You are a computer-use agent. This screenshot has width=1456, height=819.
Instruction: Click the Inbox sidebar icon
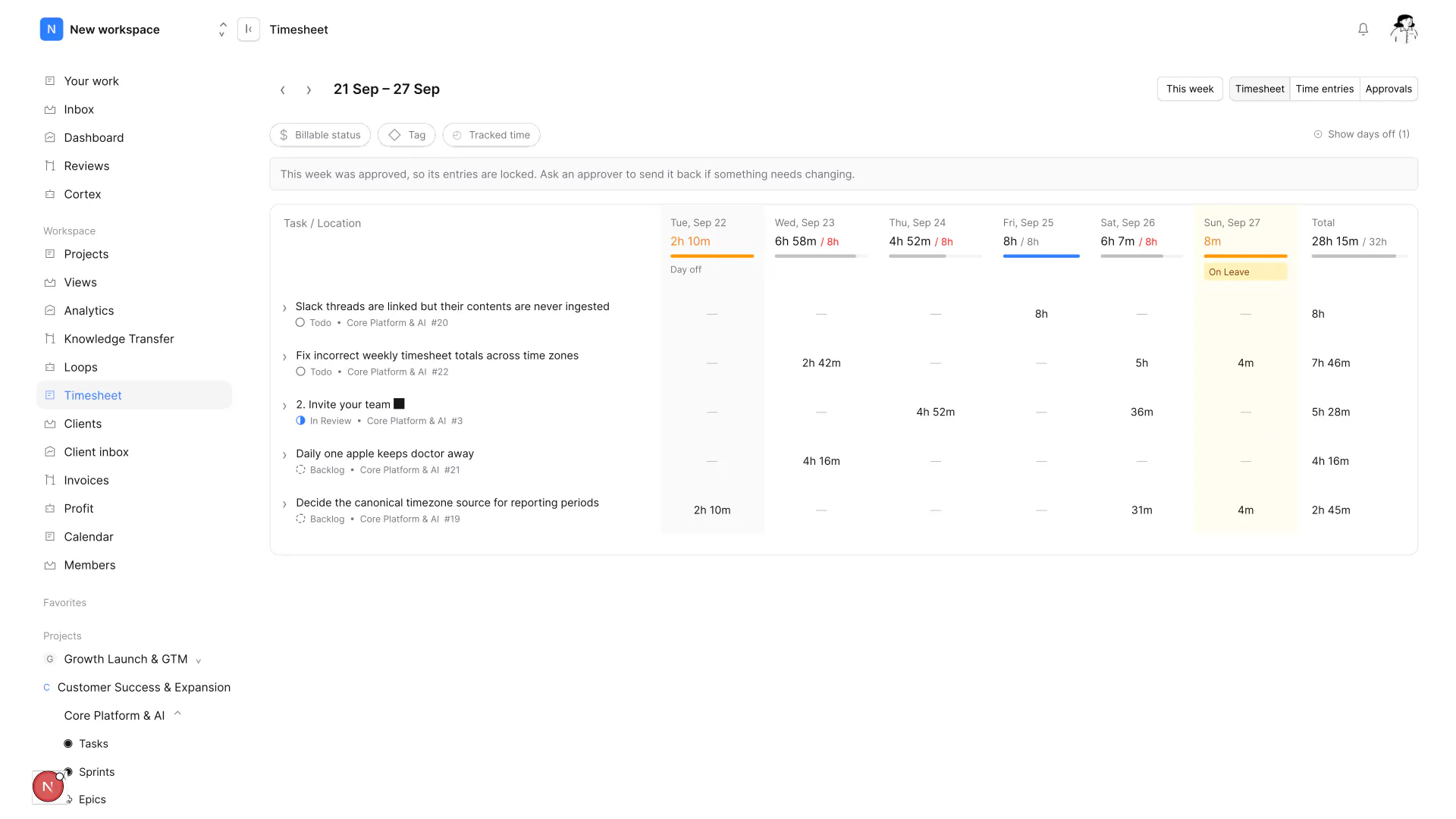pos(50,109)
